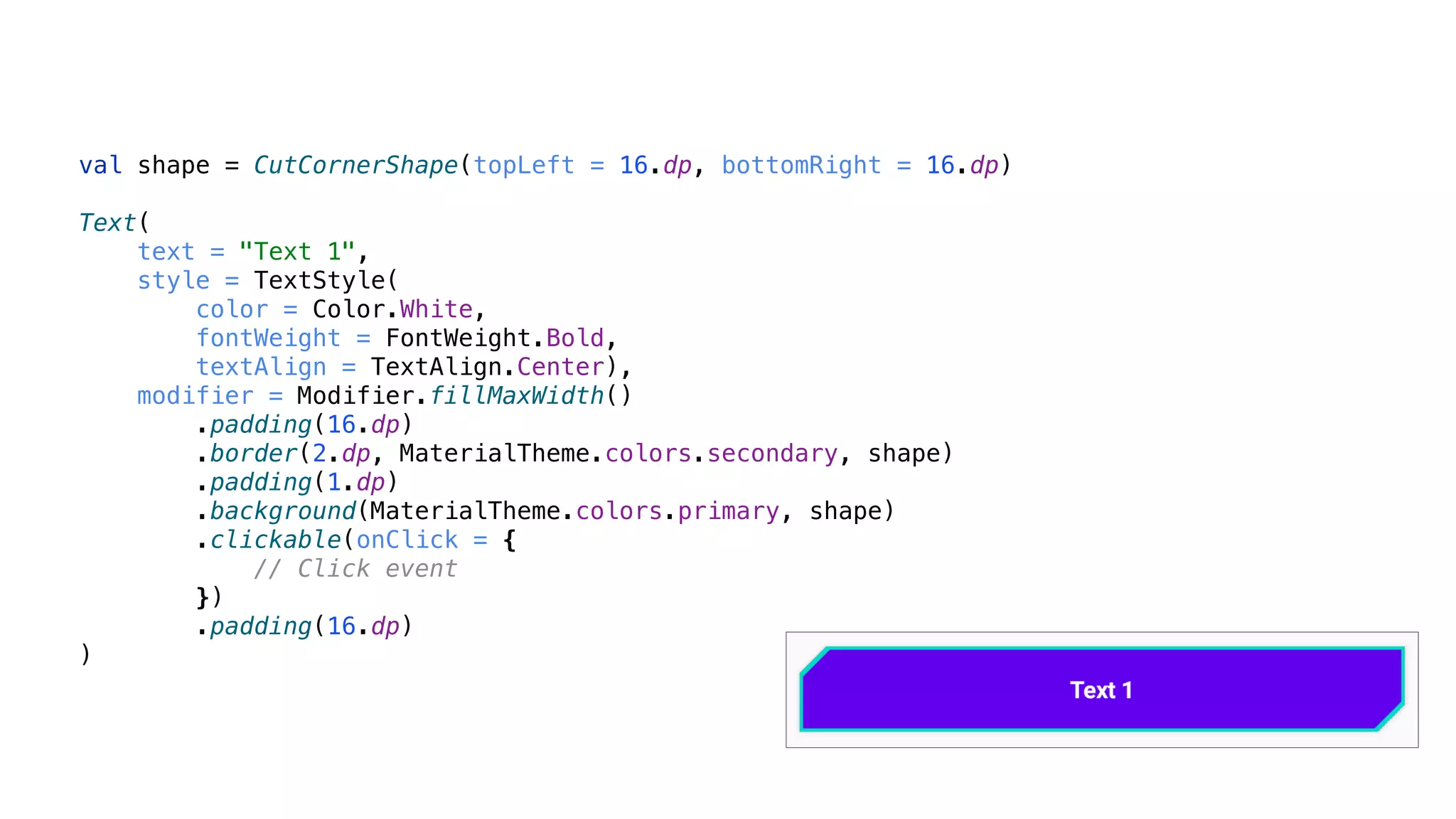
Task: Click the border modifier line
Action: (x=254, y=454)
